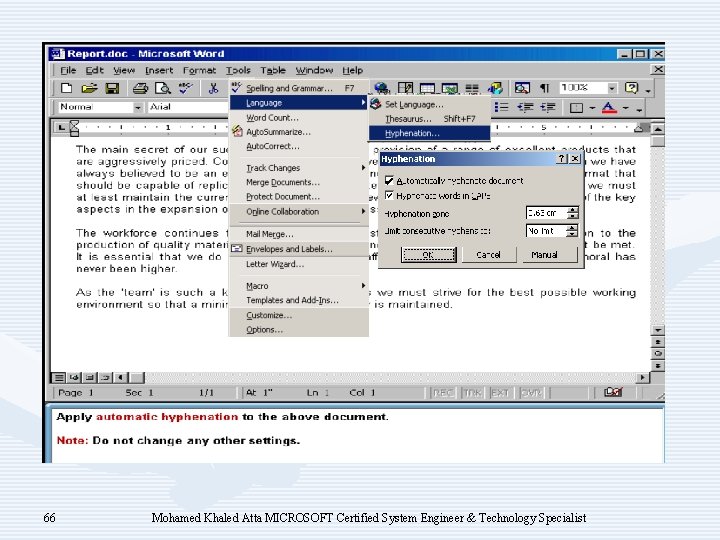Screen dimensions: 720x540
Task: Click Limit consecutive hyphens spinner arrows
Action: (x=572, y=231)
